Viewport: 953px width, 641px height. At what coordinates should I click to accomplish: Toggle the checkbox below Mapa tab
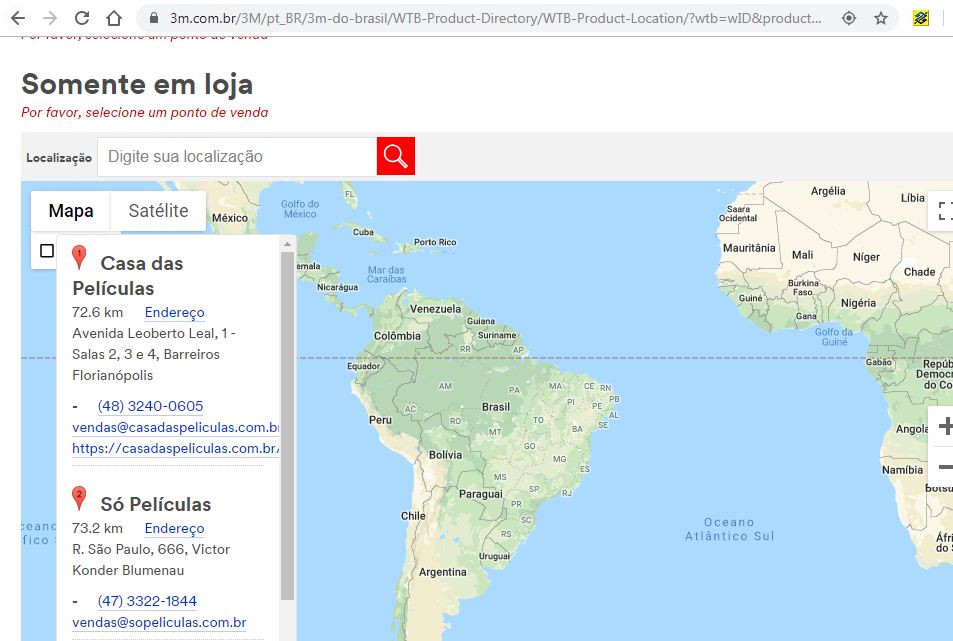click(47, 251)
